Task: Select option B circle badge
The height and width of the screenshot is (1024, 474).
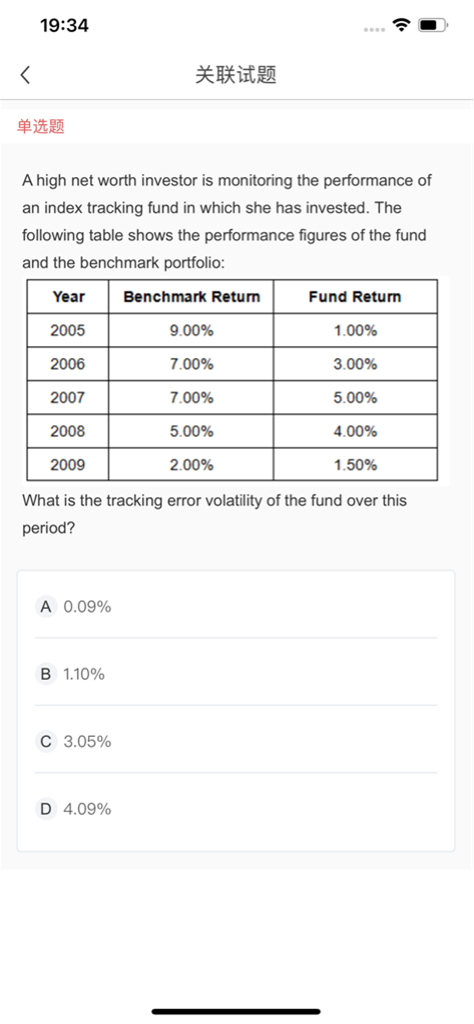Action: tap(45, 674)
